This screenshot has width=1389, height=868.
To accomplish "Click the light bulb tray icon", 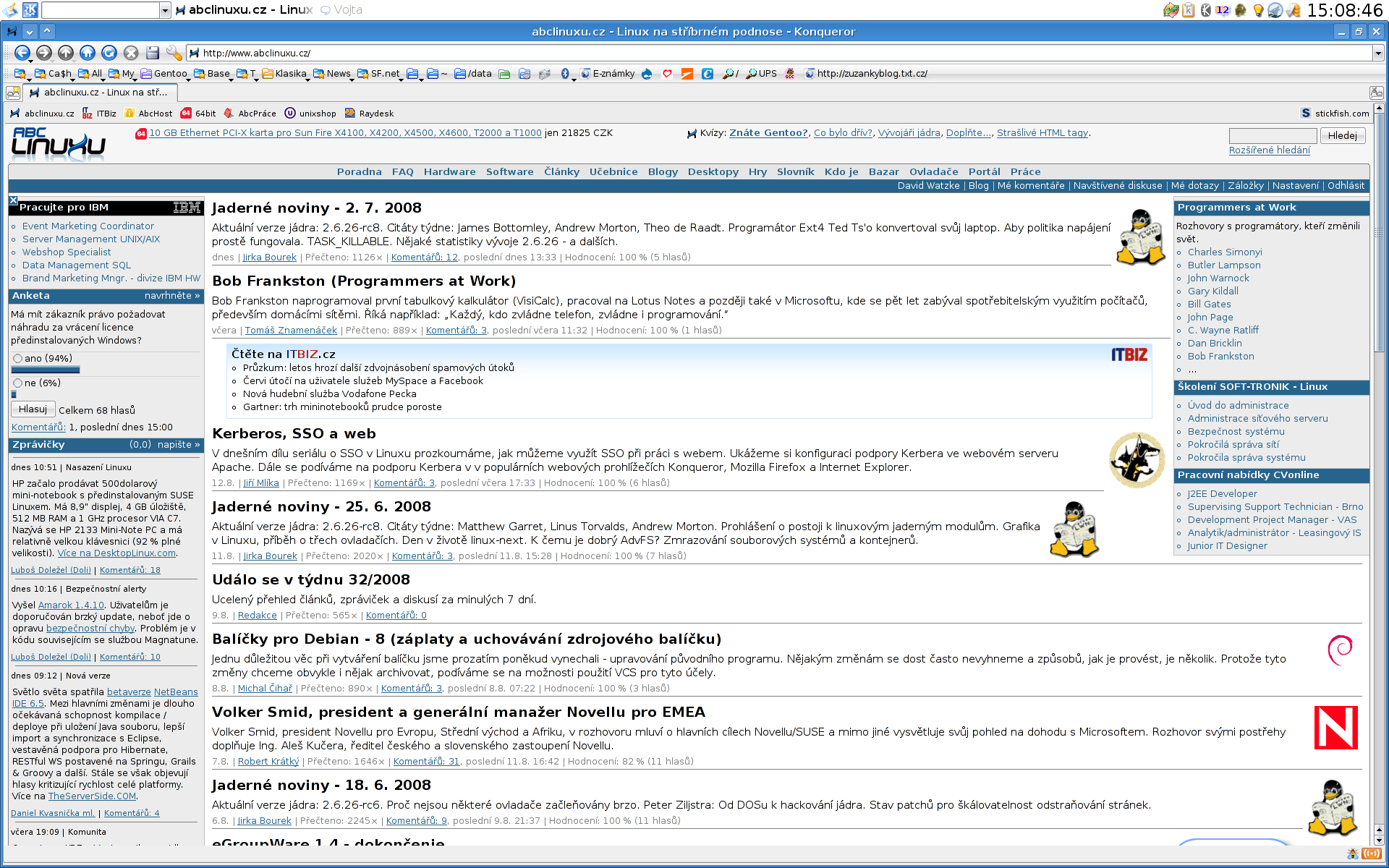I will 1258,10.
